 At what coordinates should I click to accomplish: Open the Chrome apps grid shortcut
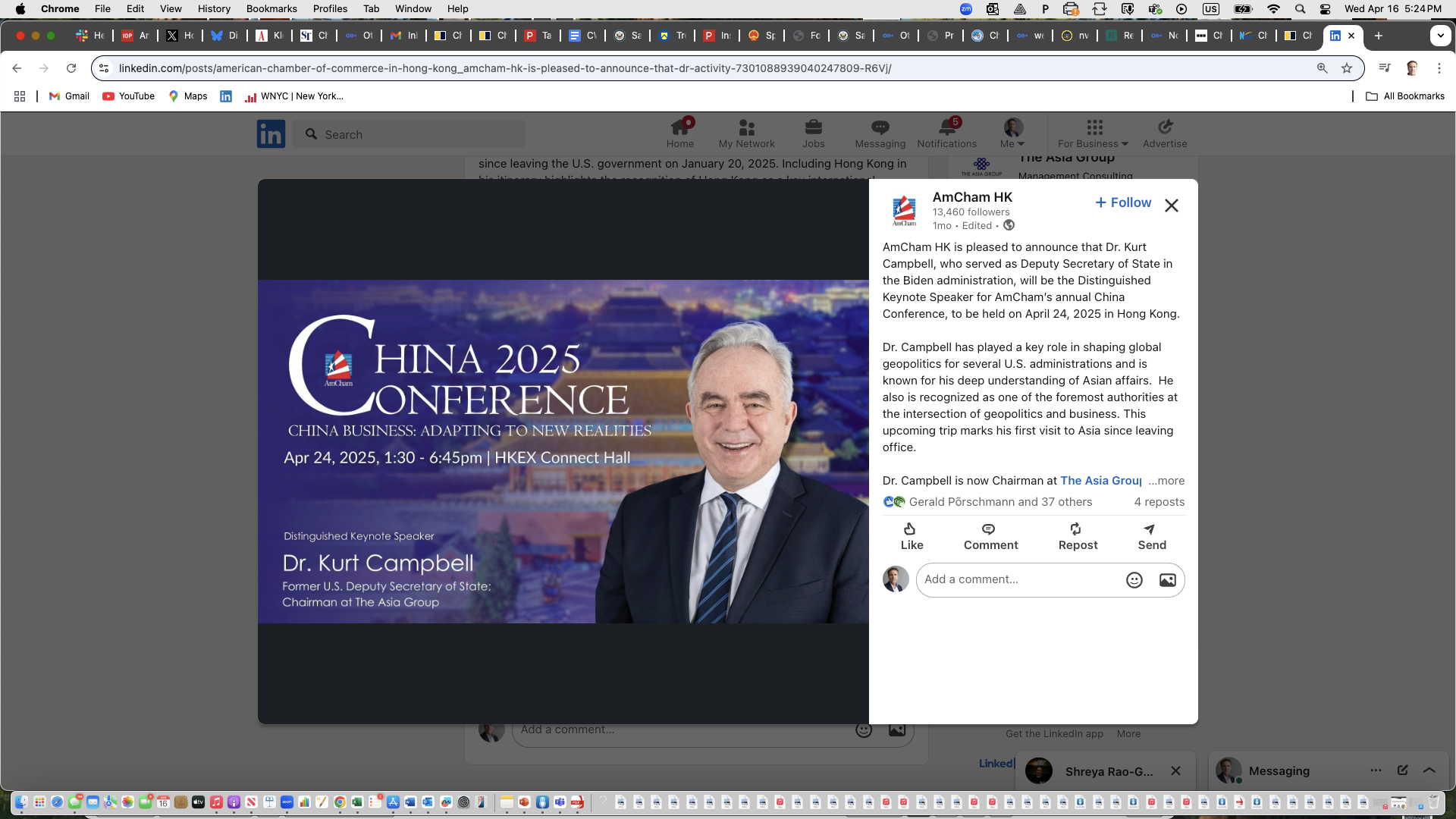coord(20,96)
